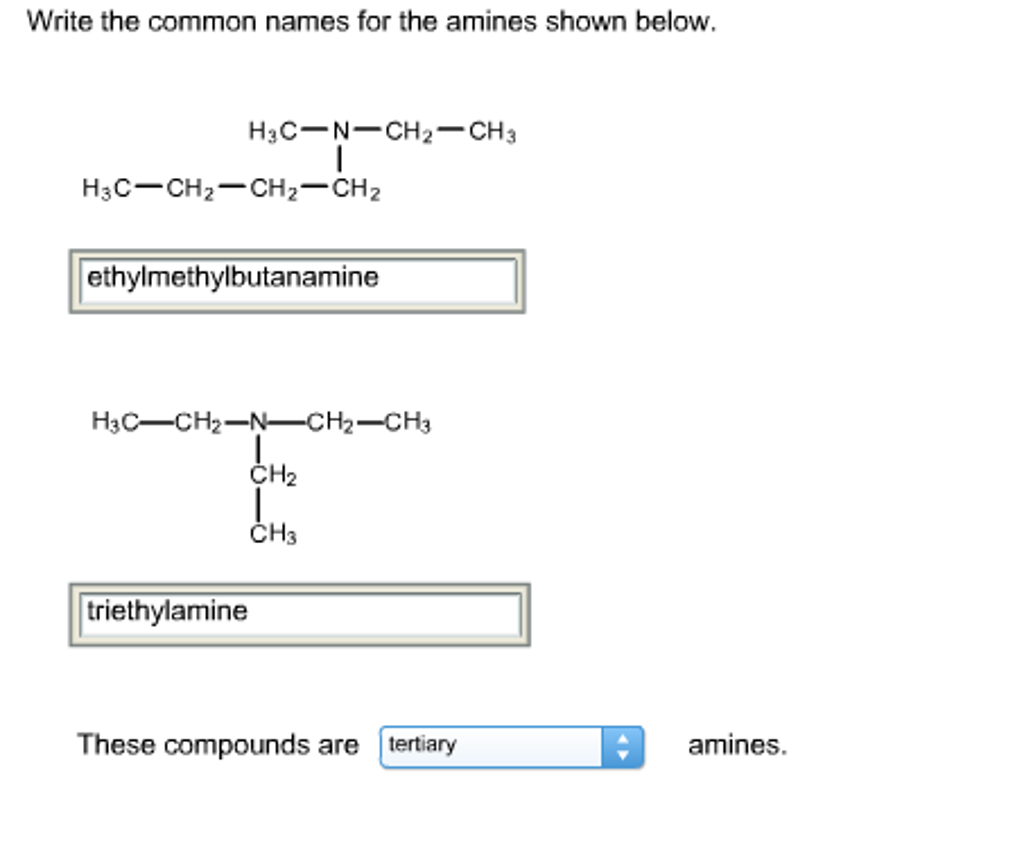Click the text triethylamine

(x=166, y=611)
